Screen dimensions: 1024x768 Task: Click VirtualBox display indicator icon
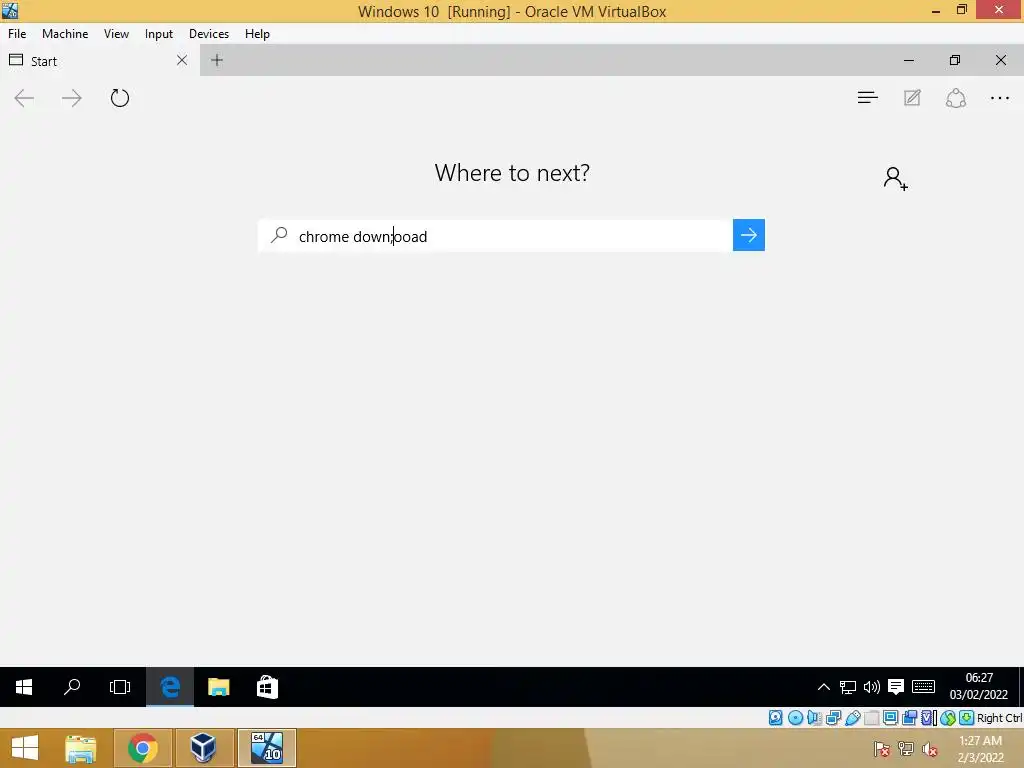click(x=890, y=718)
